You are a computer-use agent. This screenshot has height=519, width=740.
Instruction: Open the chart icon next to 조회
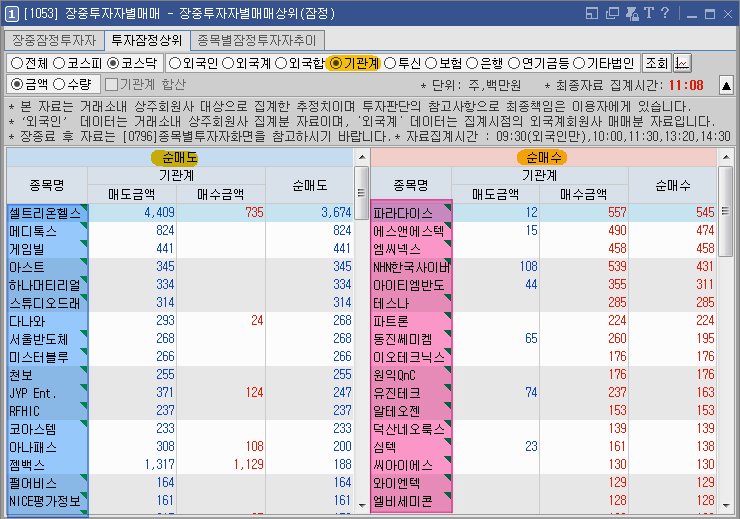[682, 63]
